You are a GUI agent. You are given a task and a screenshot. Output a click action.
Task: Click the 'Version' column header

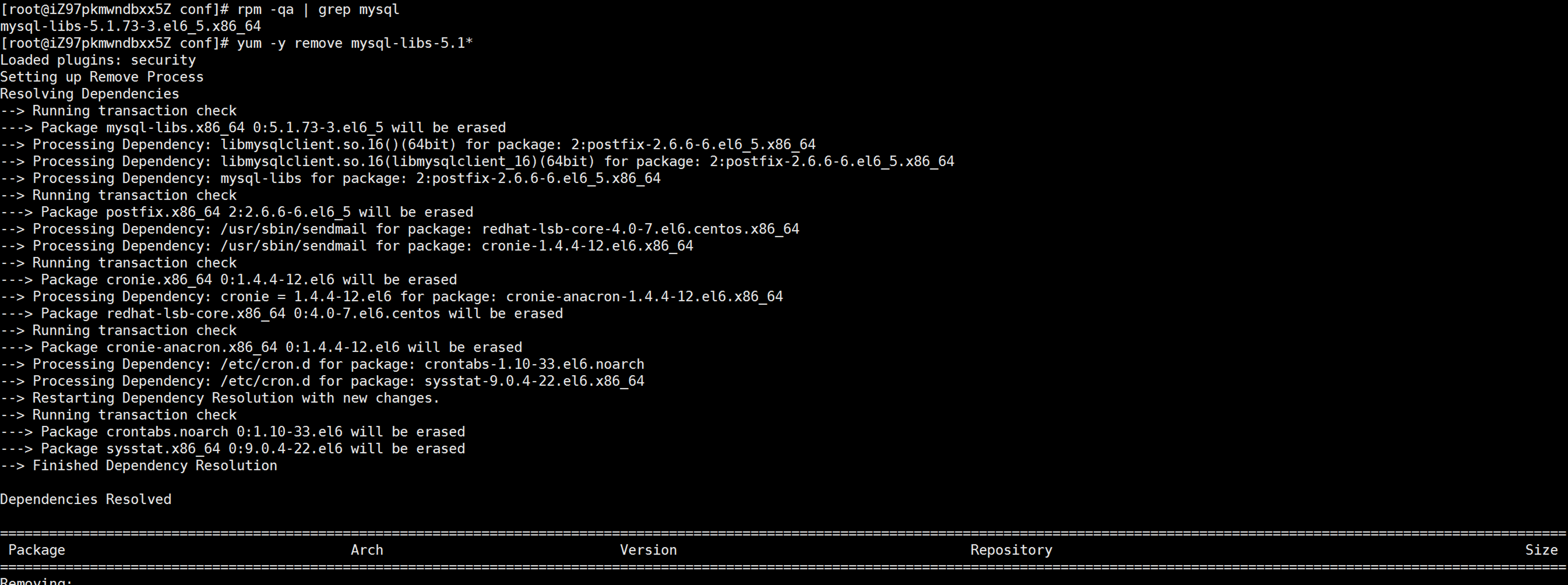pyautogui.click(x=648, y=550)
